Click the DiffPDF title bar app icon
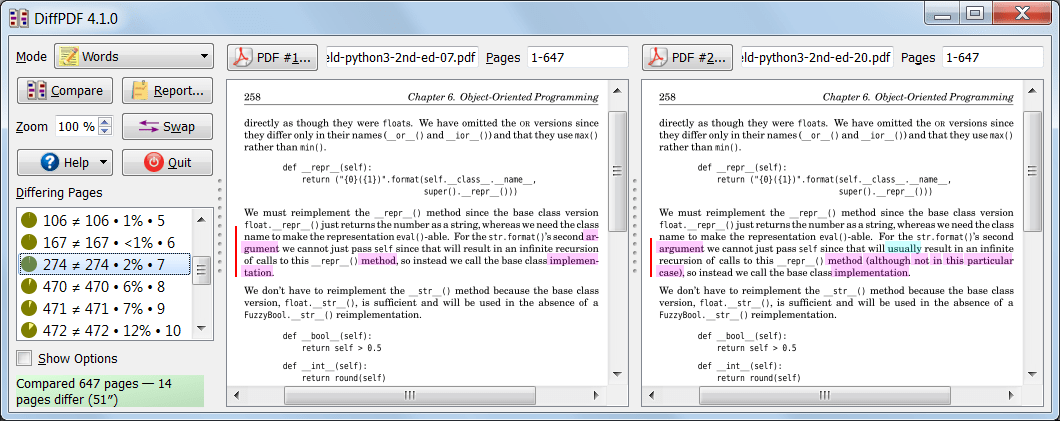Viewport: 1060px width, 421px height. click(19, 18)
